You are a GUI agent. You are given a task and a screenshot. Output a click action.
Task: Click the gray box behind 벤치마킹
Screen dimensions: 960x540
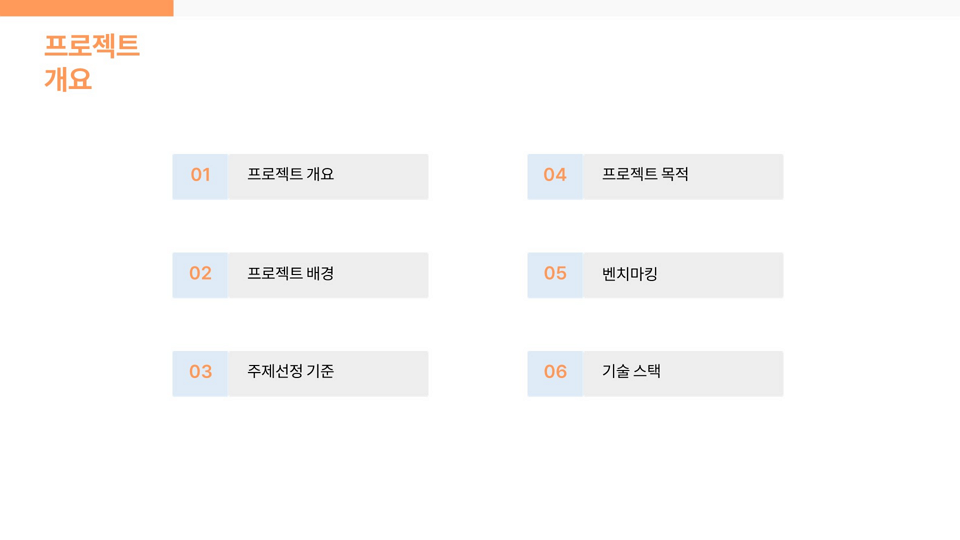pos(683,275)
